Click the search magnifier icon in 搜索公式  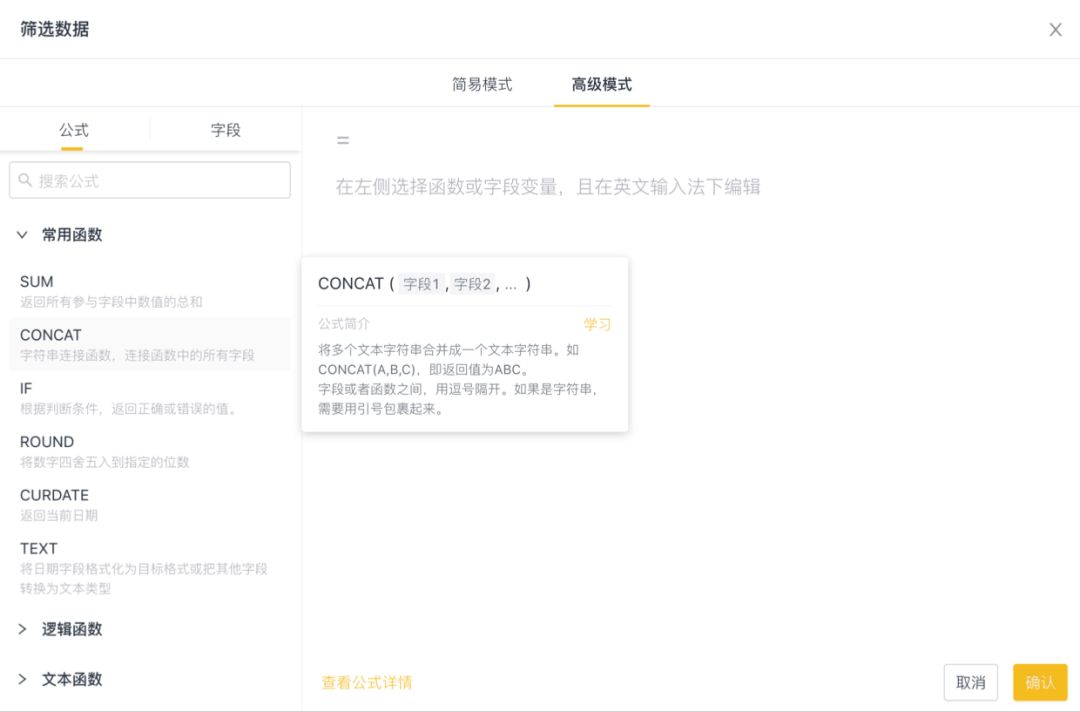(x=26, y=181)
